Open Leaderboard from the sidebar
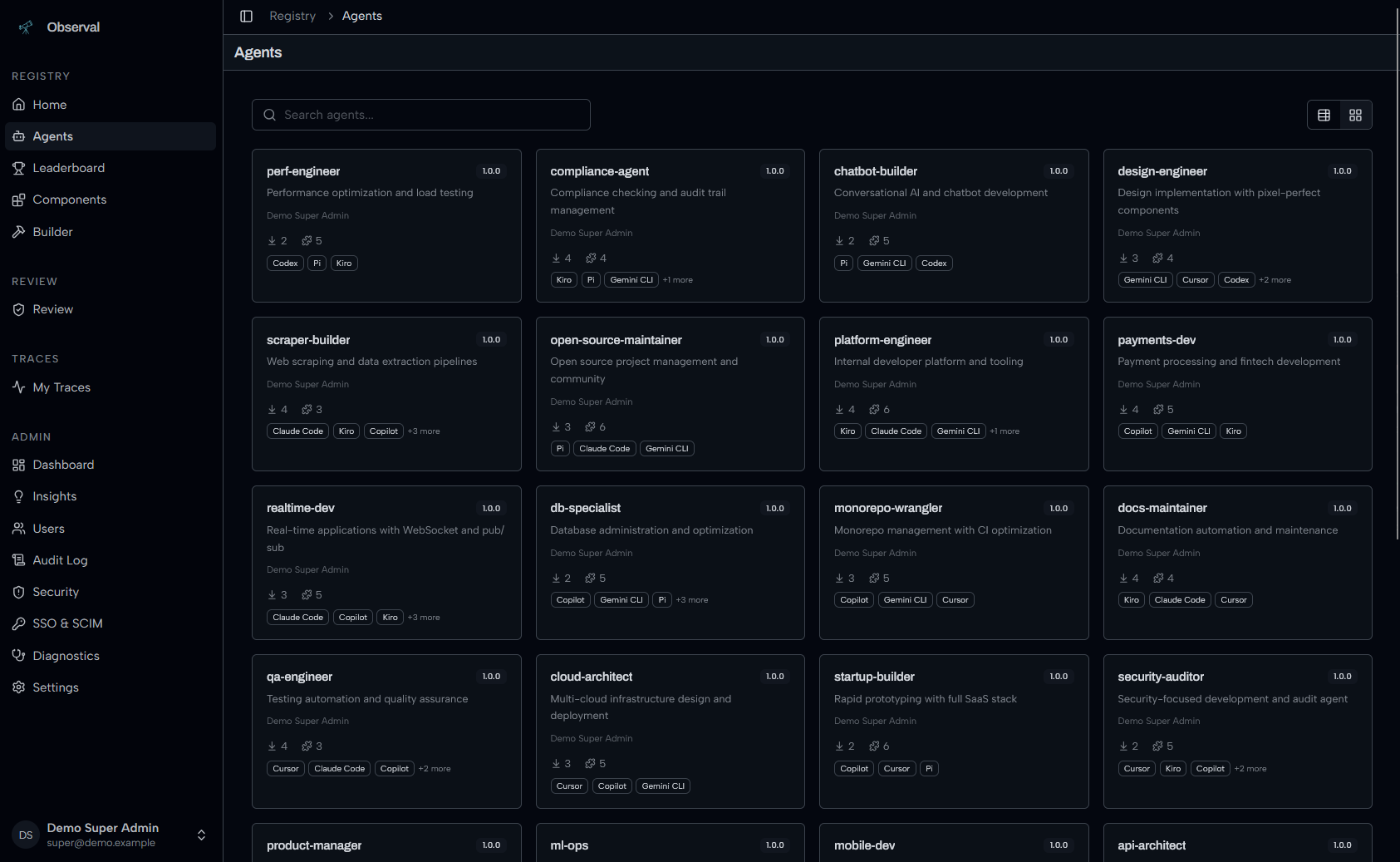The width and height of the screenshot is (1400, 862). [x=111, y=168]
